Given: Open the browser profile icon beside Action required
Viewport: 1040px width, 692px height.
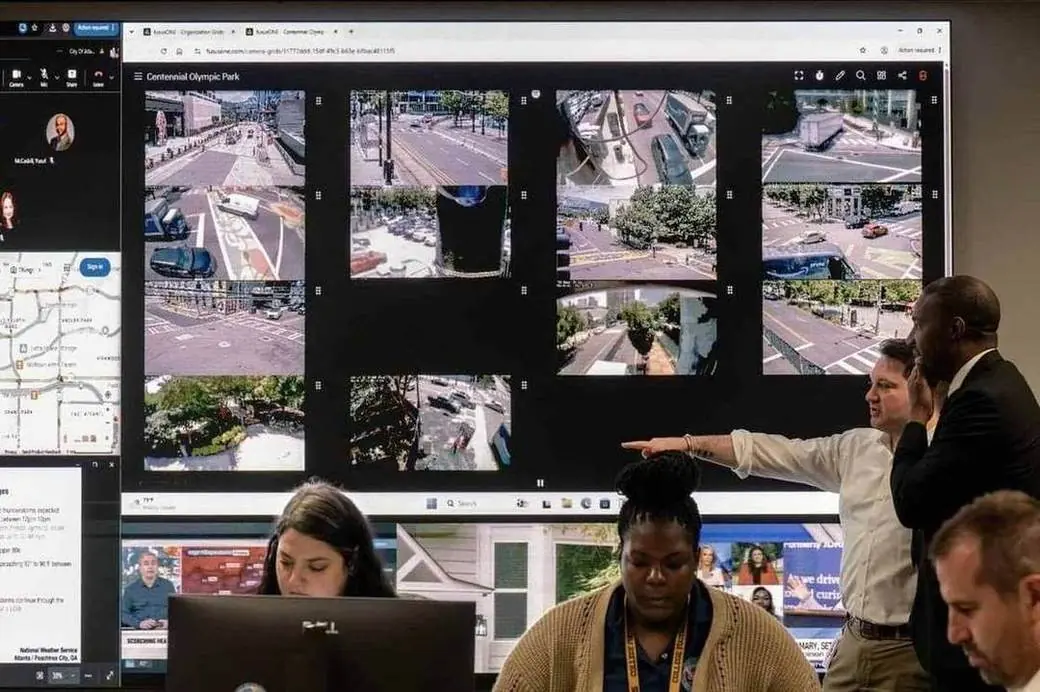Looking at the screenshot, I should pyautogui.click(x=883, y=50).
